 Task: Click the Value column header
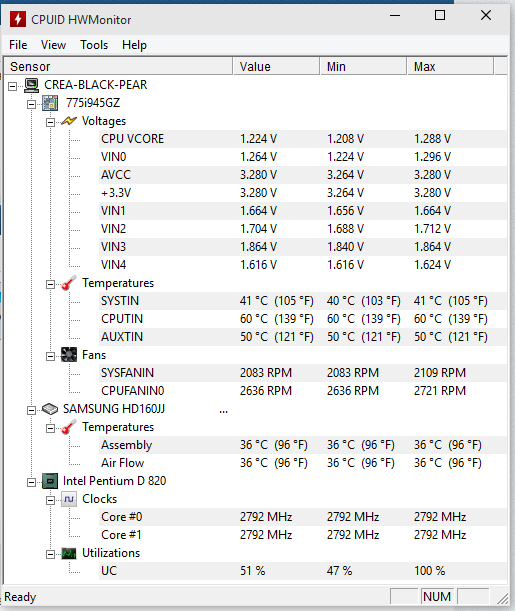coord(276,67)
